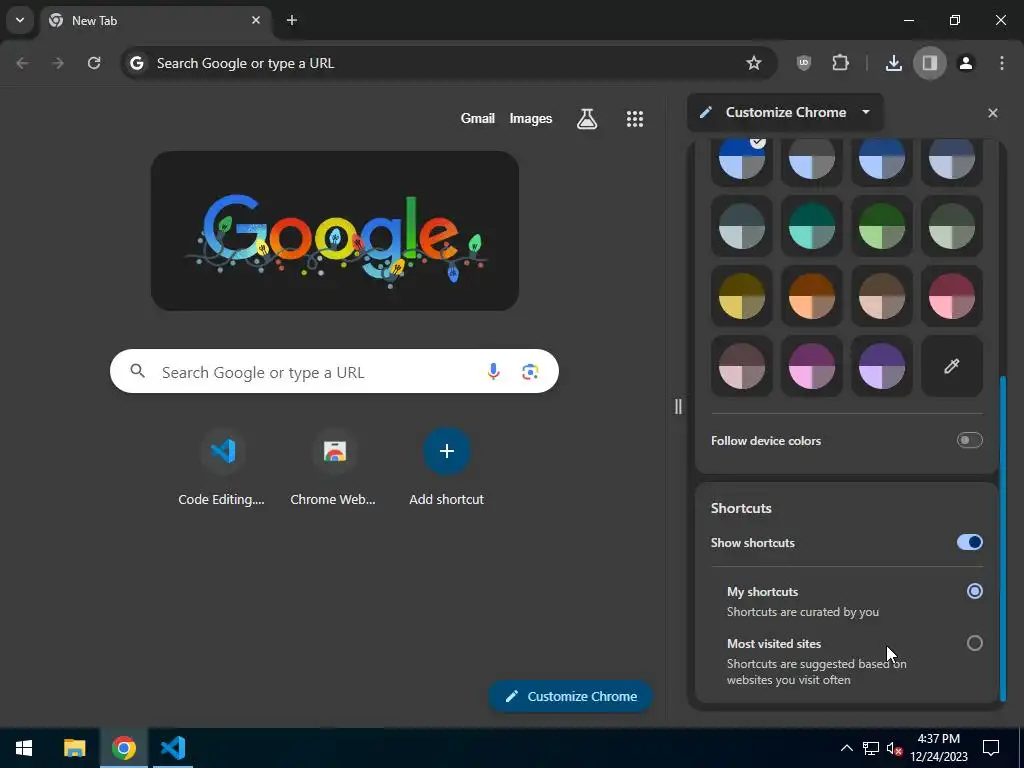Open the Chrome Web Store shortcut
This screenshot has height=768, width=1024.
[x=334, y=468]
